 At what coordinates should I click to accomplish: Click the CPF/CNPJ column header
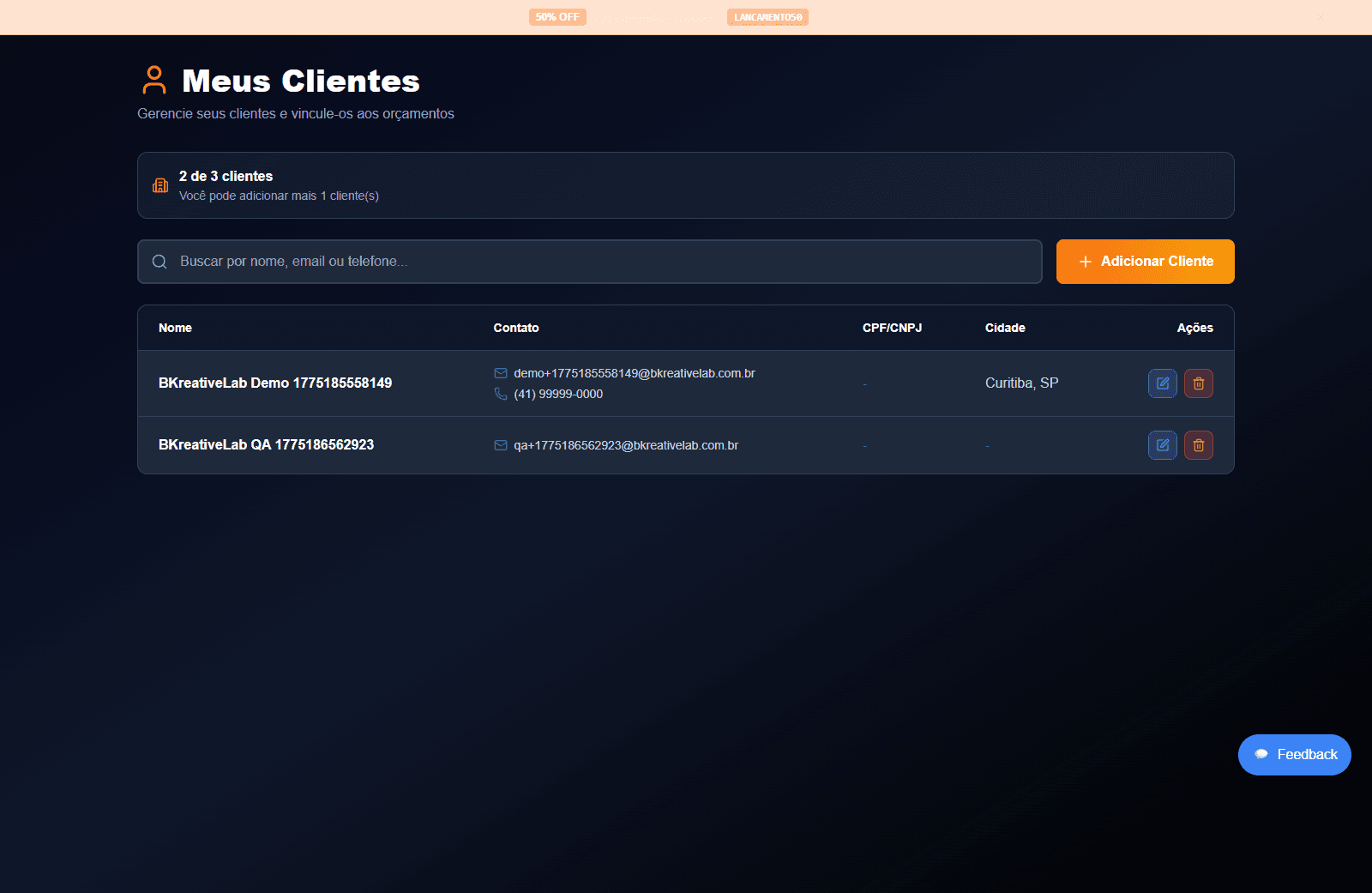[892, 328]
